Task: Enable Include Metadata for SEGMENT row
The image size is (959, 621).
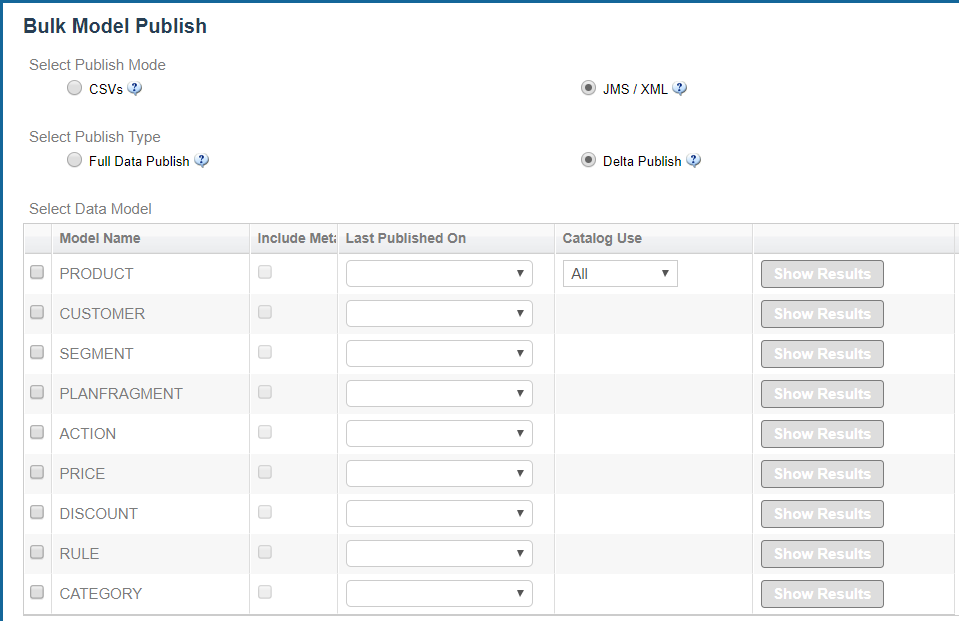Action: 265,352
